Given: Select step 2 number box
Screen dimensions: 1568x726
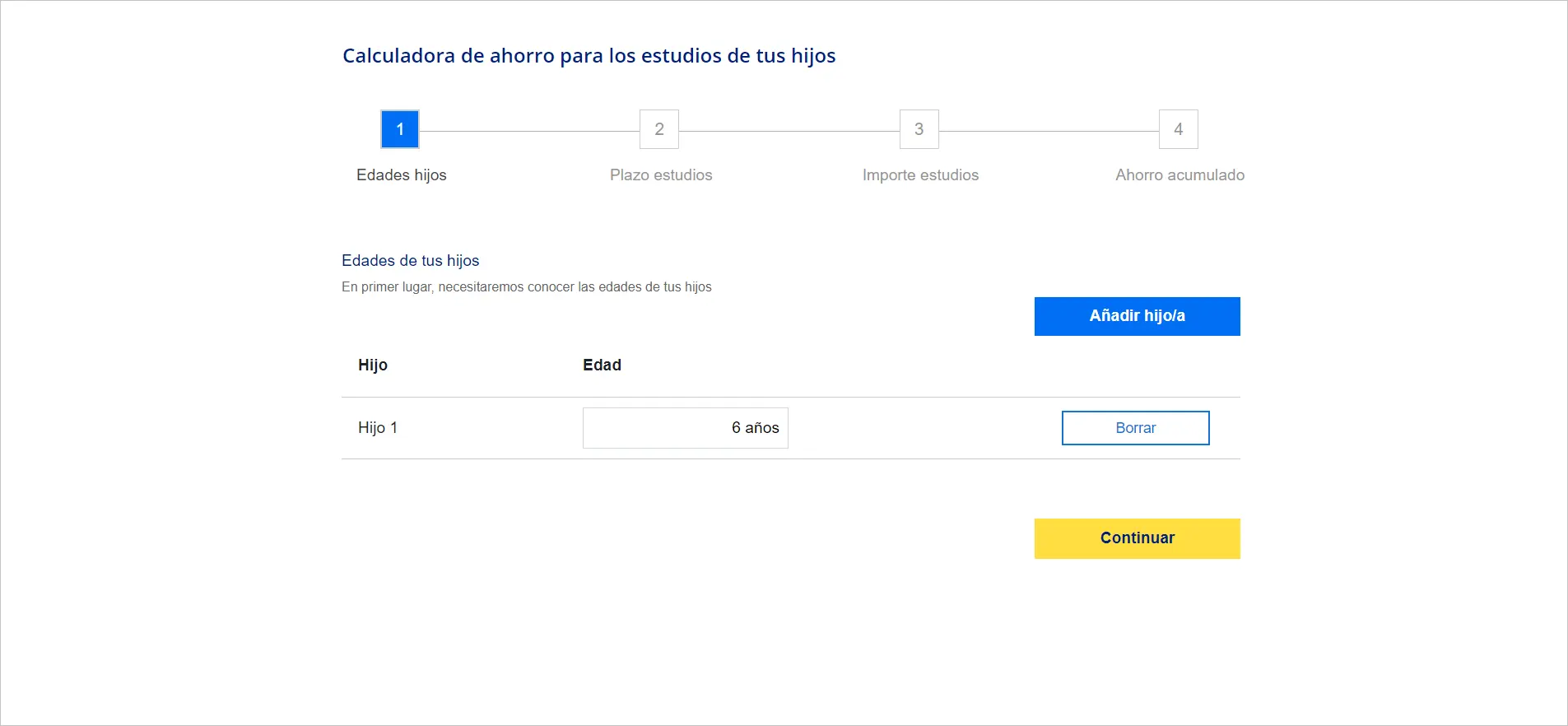Looking at the screenshot, I should (x=659, y=129).
